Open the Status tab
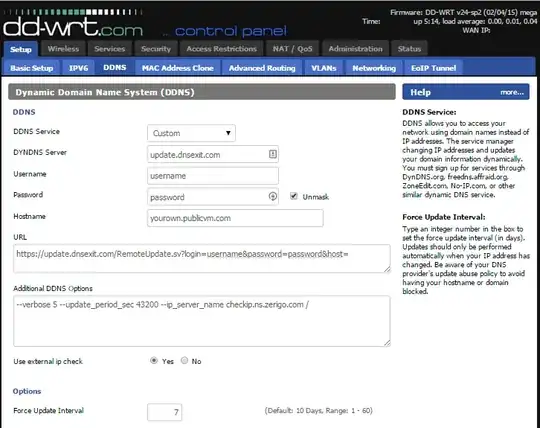This screenshot has width=540, height=428. pos(409,49)
